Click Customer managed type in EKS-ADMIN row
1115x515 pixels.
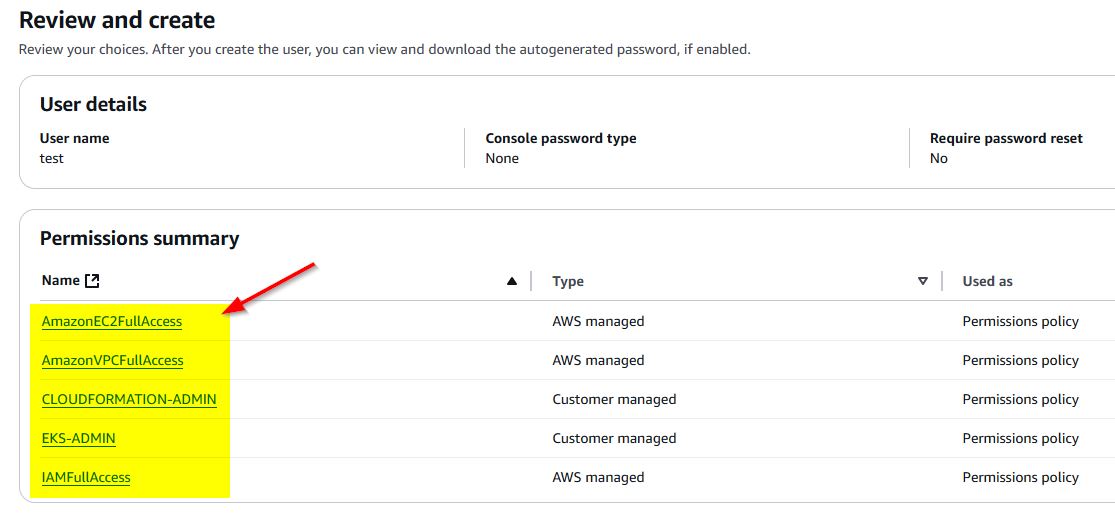click(x=614, y=438)
